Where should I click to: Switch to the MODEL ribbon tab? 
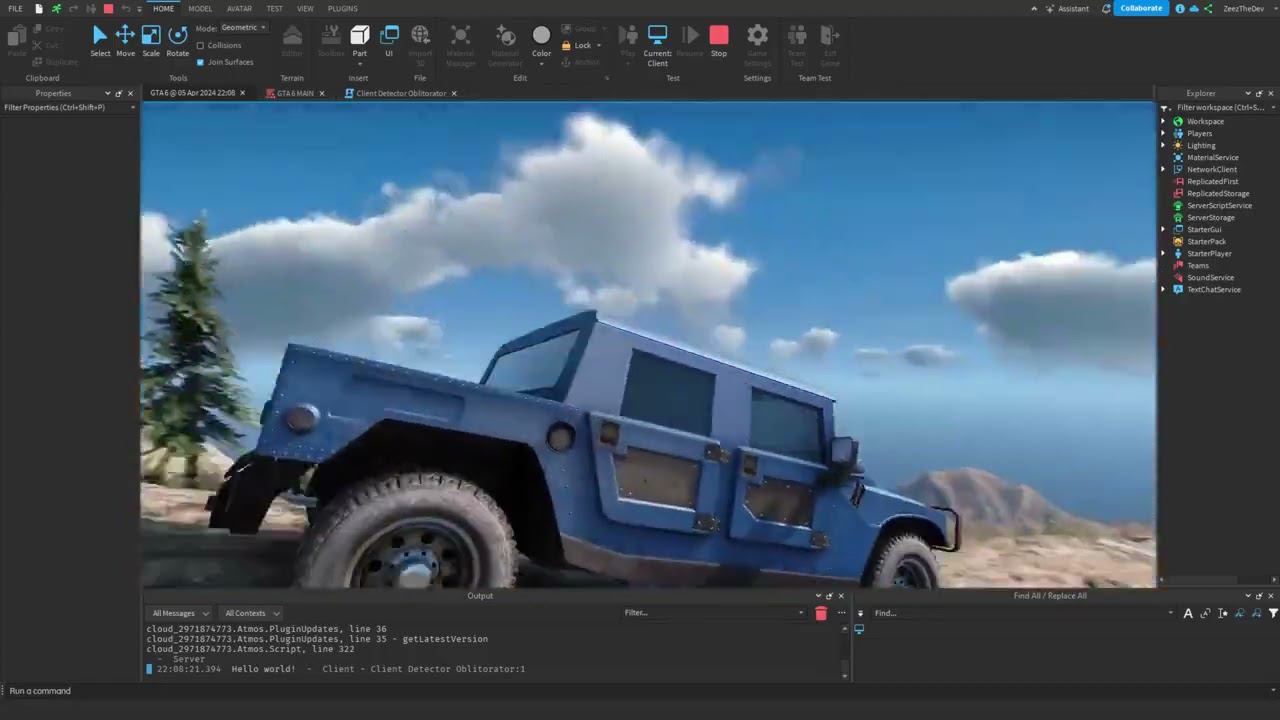(200, 8)
